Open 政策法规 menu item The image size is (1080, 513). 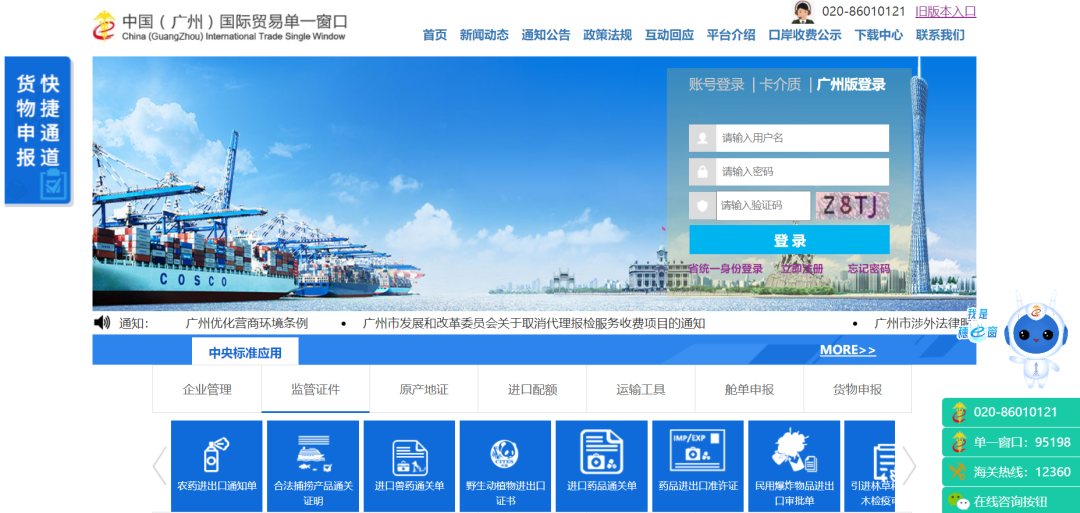tap(608, 35)
